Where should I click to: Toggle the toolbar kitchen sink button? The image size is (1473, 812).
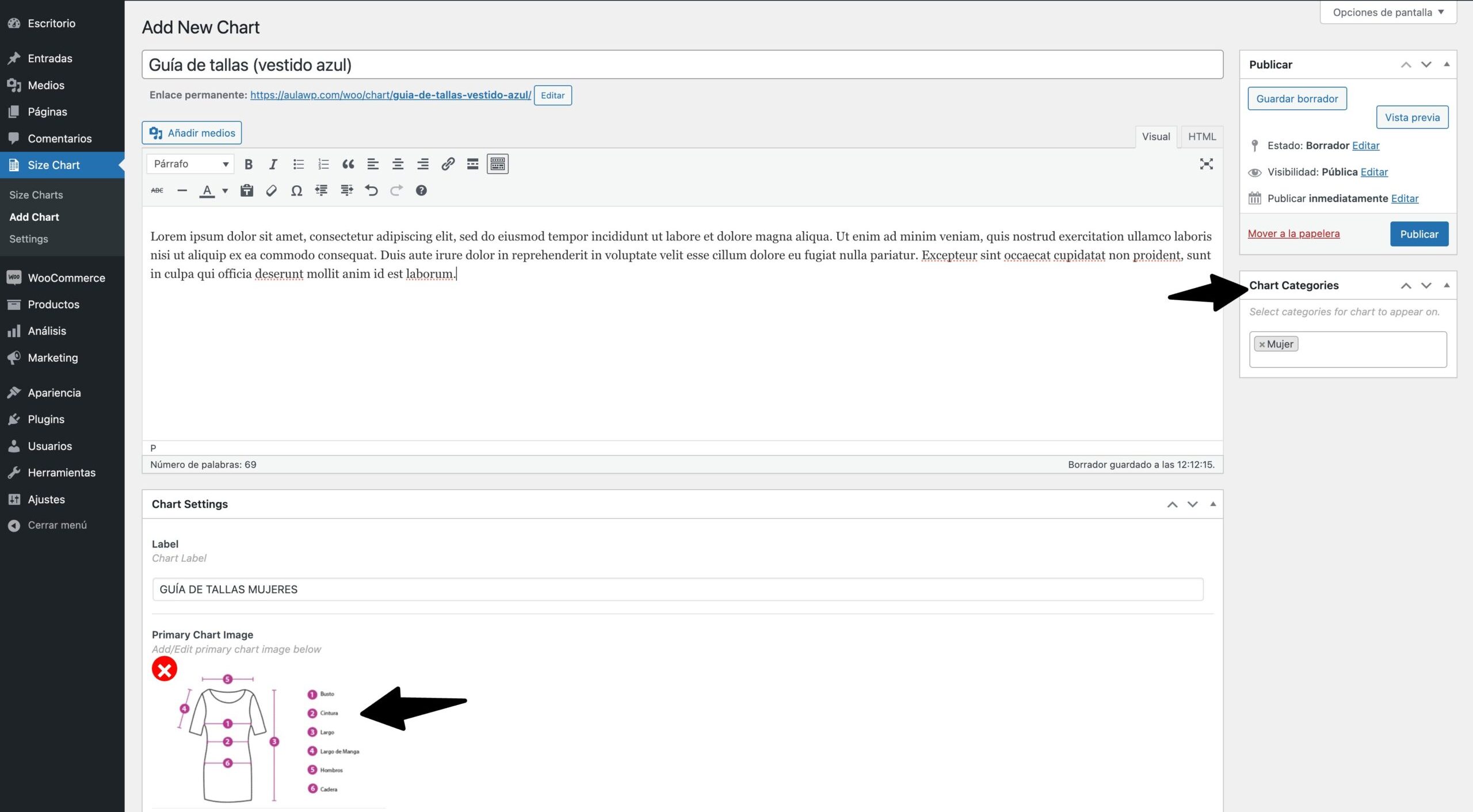pos(497,164)
